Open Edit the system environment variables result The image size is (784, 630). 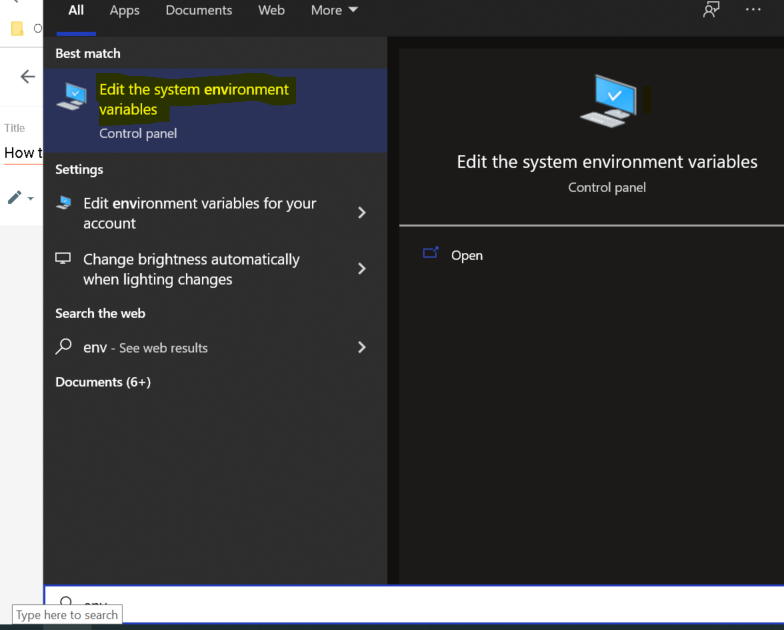pos(215,110)
